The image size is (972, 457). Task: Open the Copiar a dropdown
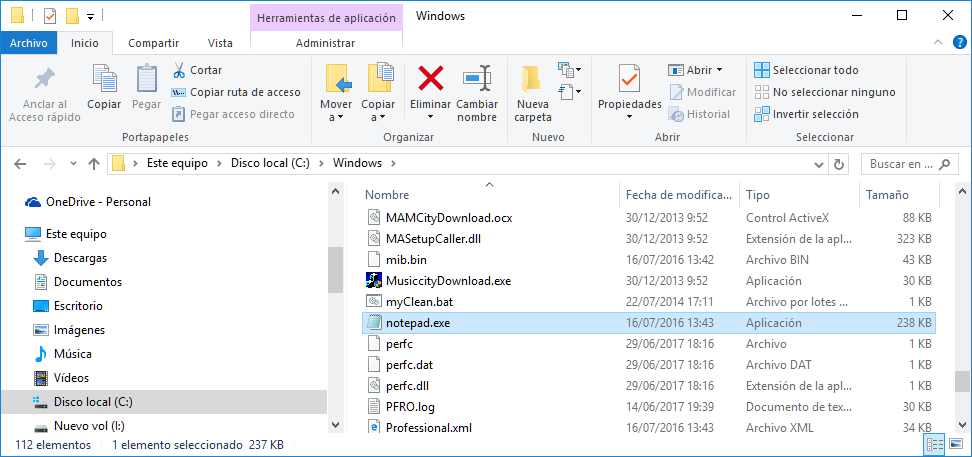pyautogui.click(x=378, y=93)
